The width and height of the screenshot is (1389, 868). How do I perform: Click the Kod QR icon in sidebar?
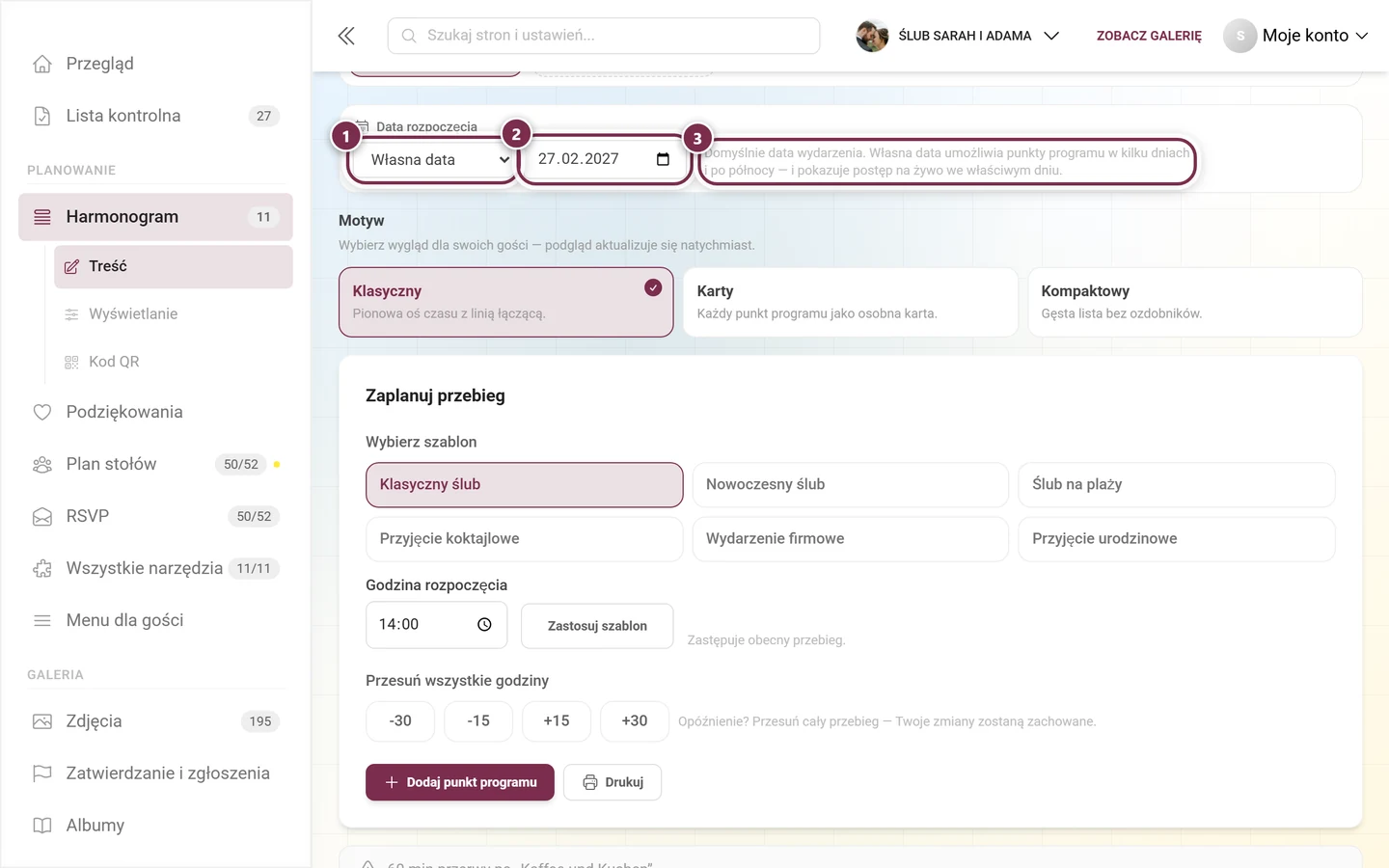click(71, 362)
